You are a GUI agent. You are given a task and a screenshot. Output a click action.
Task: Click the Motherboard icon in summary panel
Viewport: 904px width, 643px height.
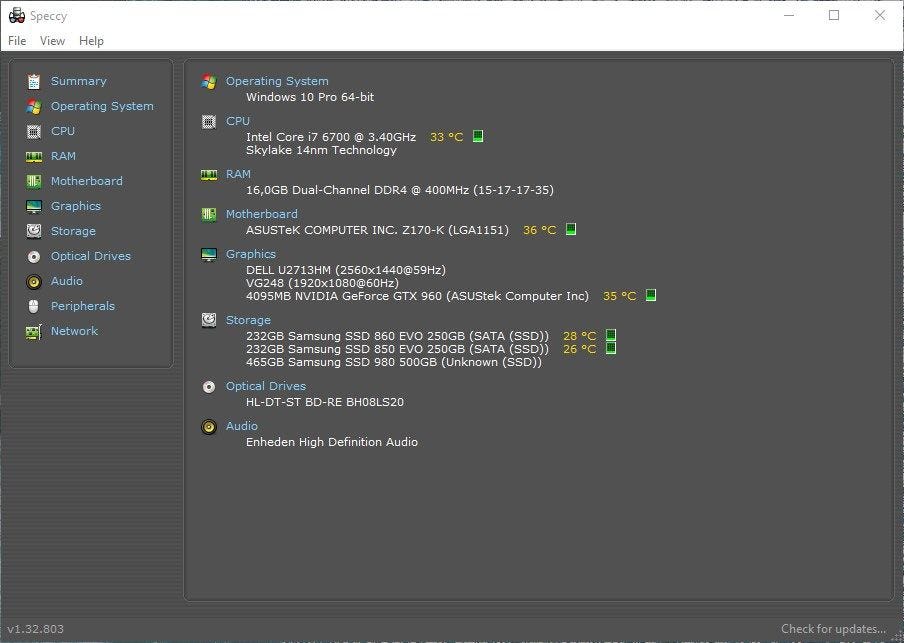click(209, 215)
